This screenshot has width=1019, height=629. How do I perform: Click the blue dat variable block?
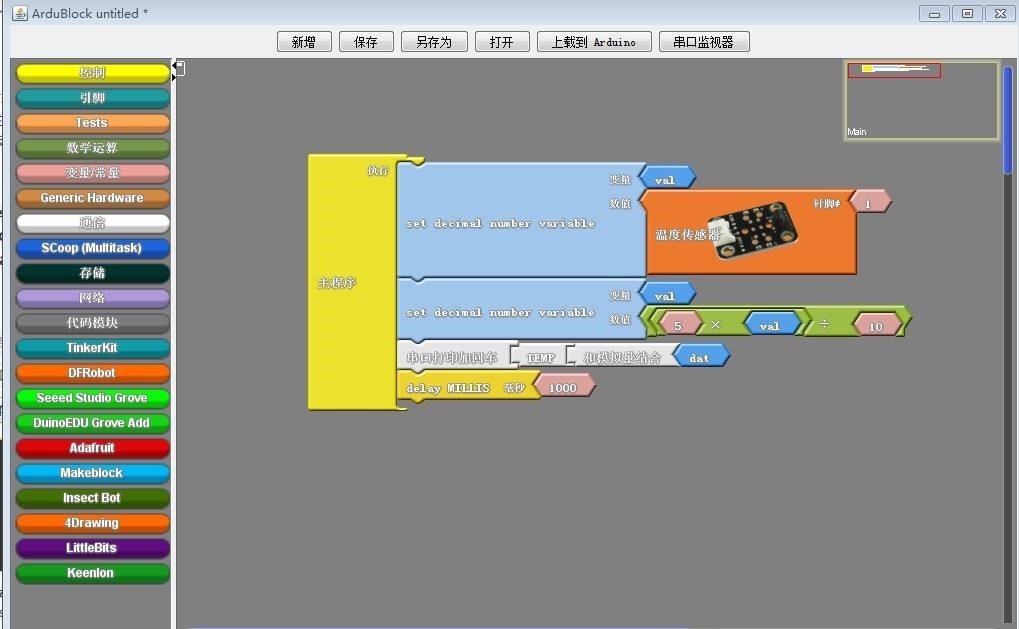(x=702, y=357)
